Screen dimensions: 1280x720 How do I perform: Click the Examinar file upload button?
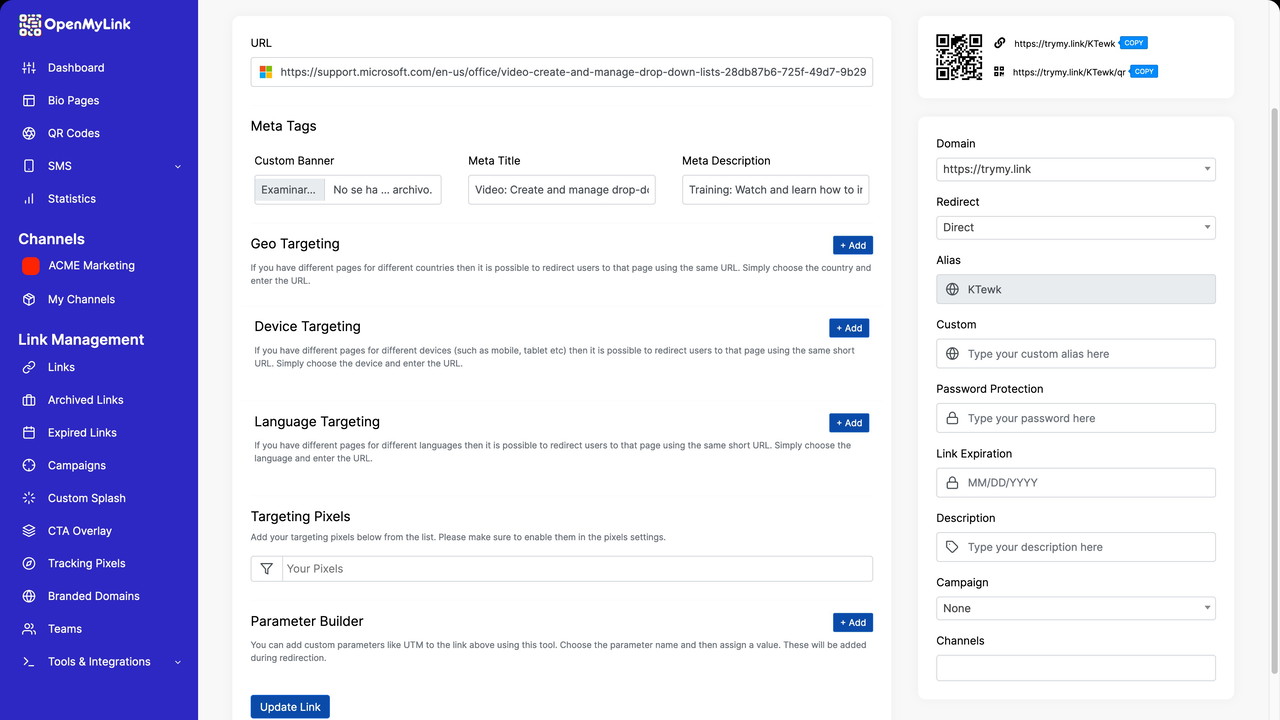tap(288, 189)
